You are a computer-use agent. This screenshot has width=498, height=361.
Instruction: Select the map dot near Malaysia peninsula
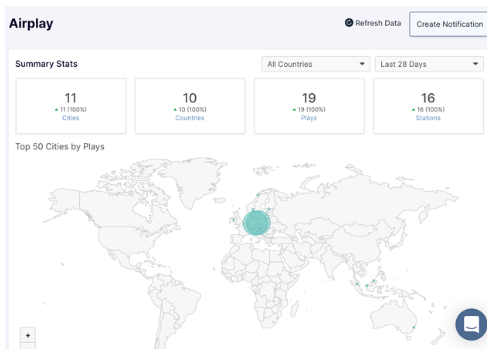tap(357, 284)
